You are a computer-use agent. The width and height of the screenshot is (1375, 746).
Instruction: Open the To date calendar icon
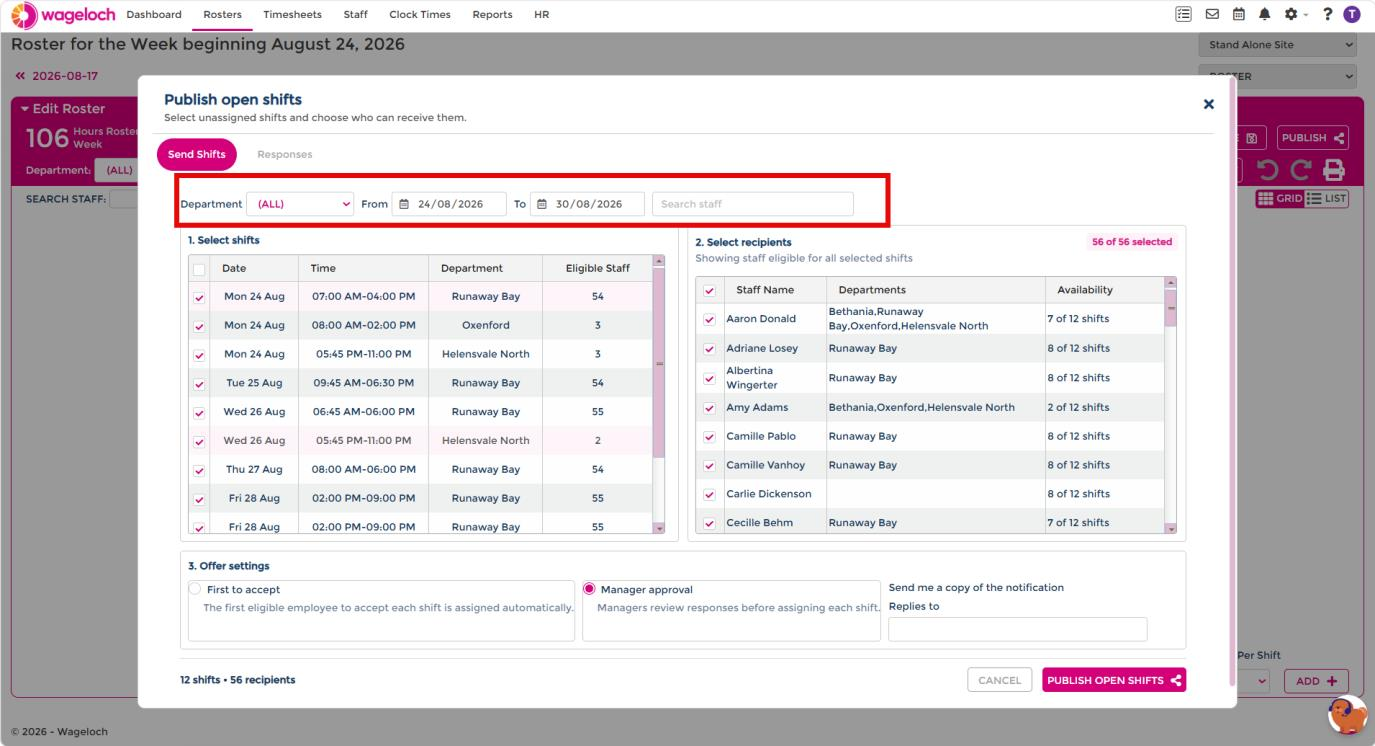(x=543, y=204)
